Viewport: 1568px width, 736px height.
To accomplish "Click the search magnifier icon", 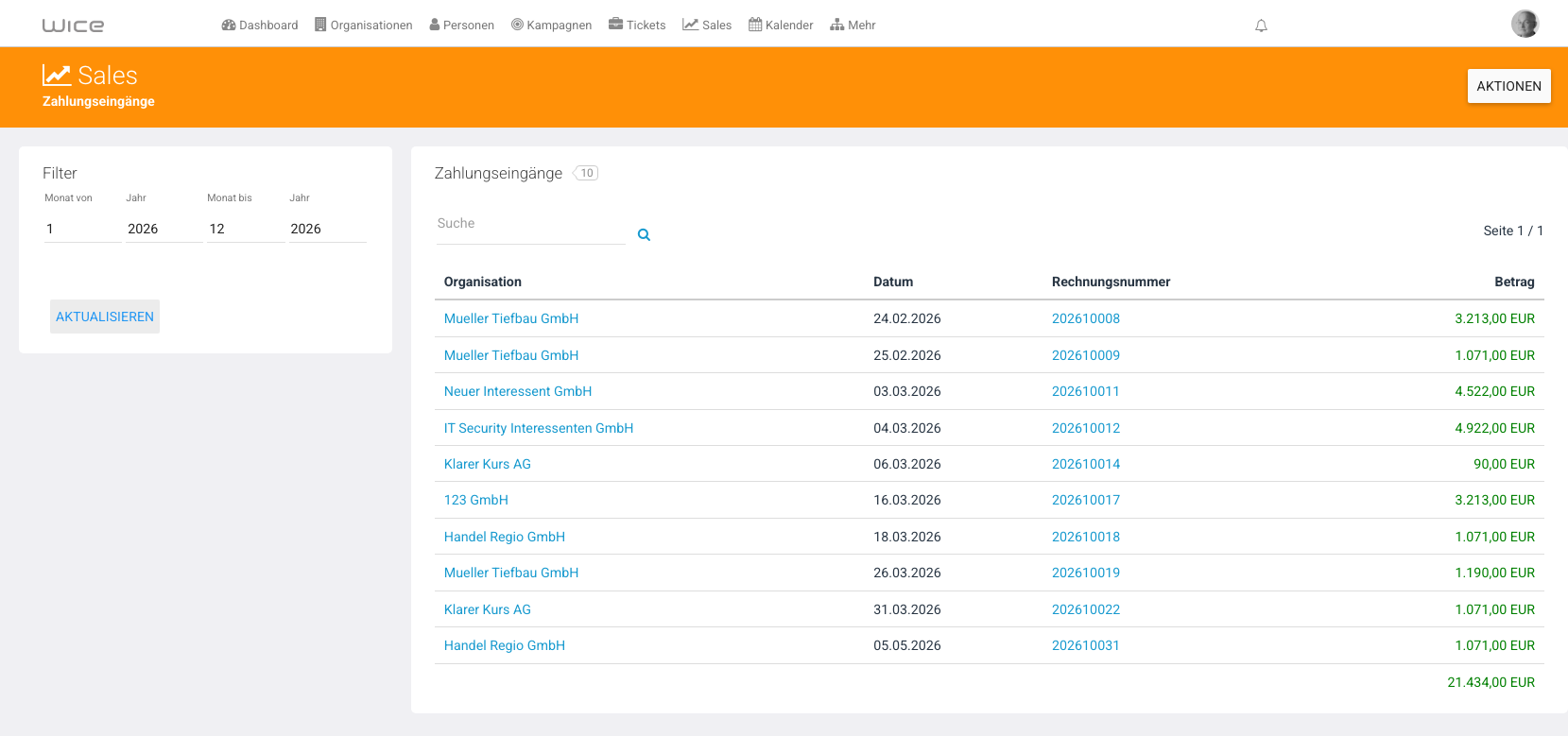I will tap(644, 235).
